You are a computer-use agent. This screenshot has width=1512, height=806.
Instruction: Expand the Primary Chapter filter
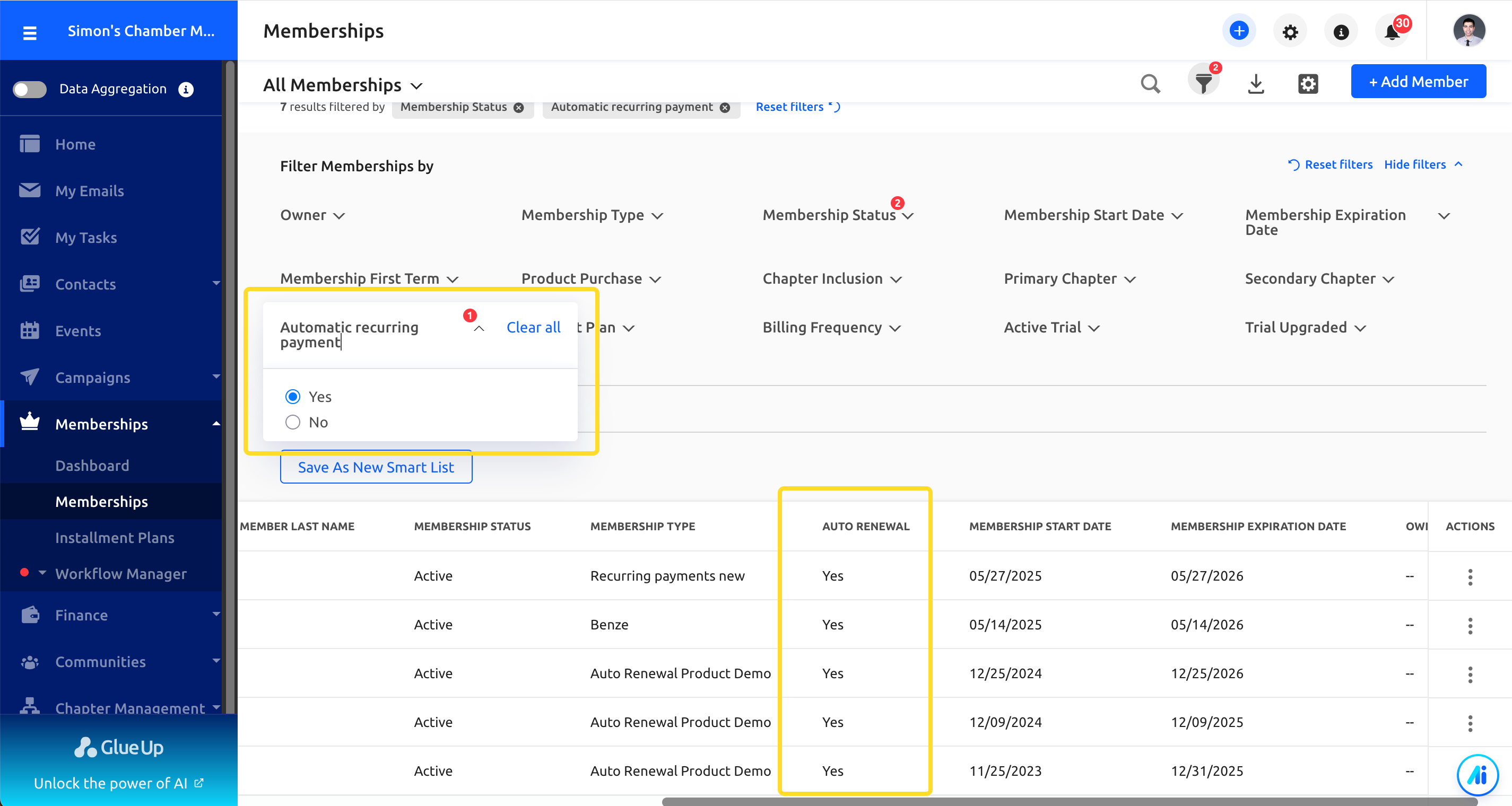pyautogui.click(x=1070, y=278)
